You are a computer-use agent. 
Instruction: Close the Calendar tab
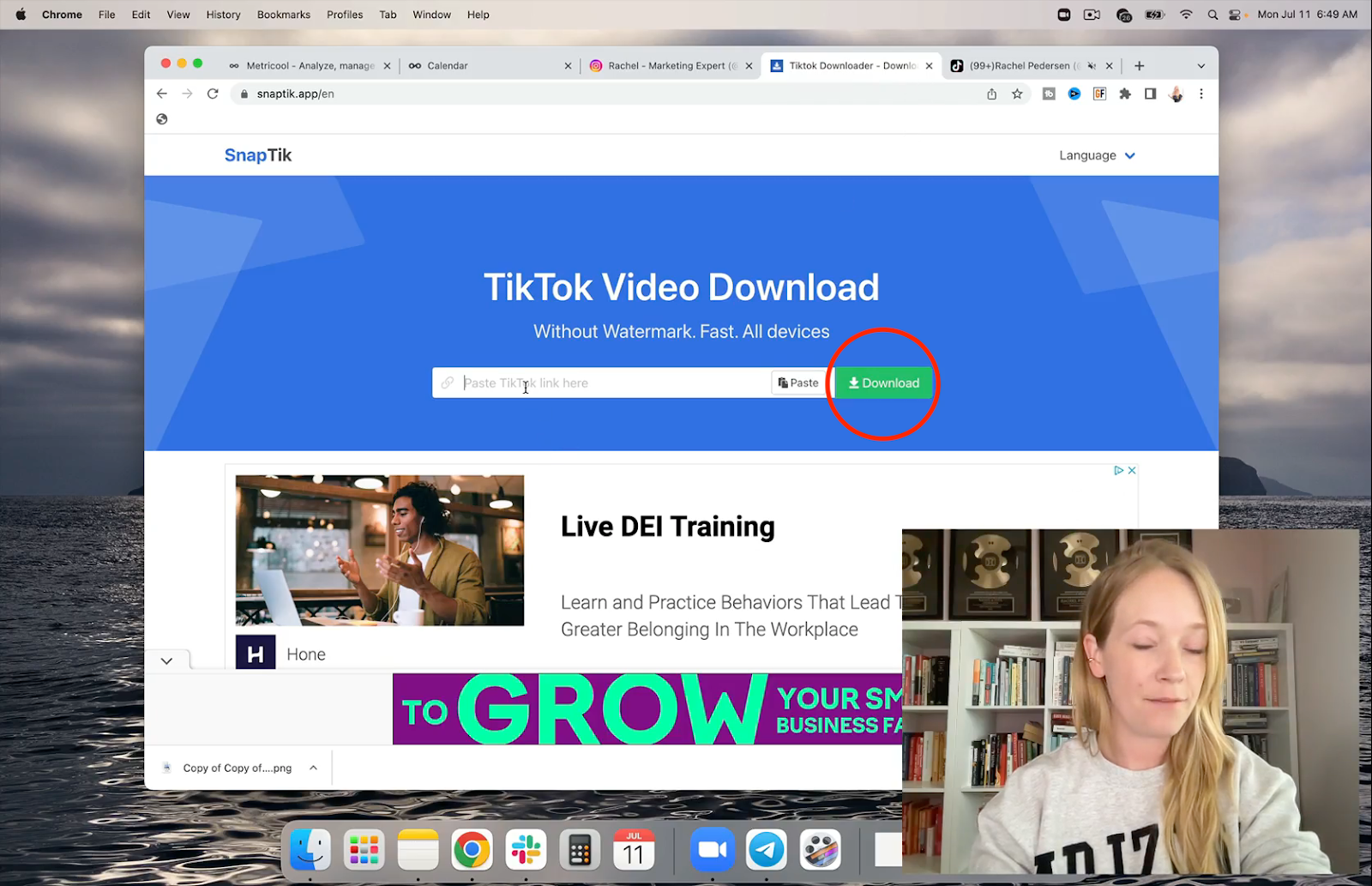coord(568,66)
